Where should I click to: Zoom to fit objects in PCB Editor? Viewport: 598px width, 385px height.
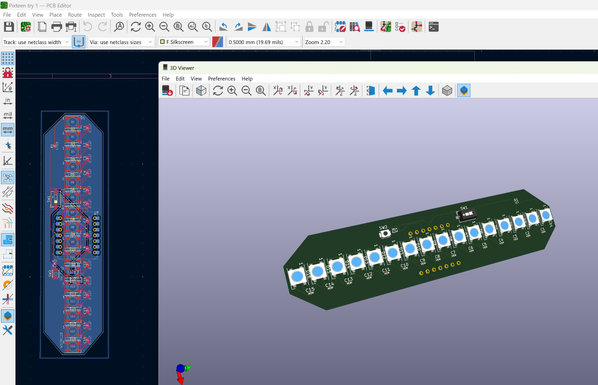coord(193,27)
